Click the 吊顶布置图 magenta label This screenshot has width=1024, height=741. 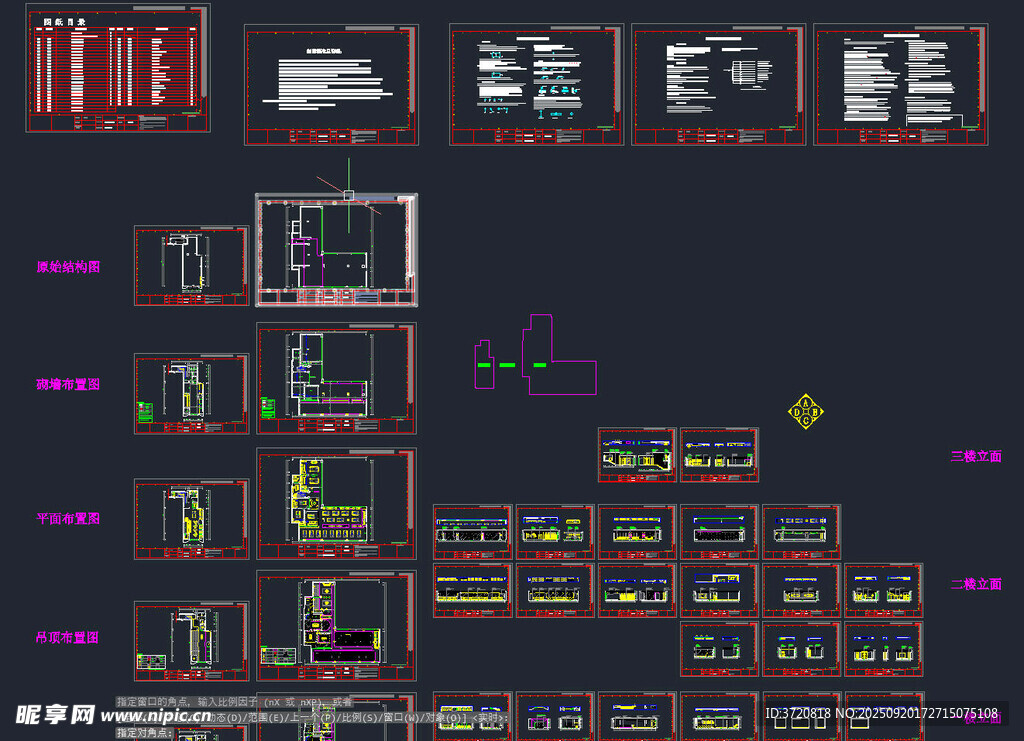click(x=68, y=637)
